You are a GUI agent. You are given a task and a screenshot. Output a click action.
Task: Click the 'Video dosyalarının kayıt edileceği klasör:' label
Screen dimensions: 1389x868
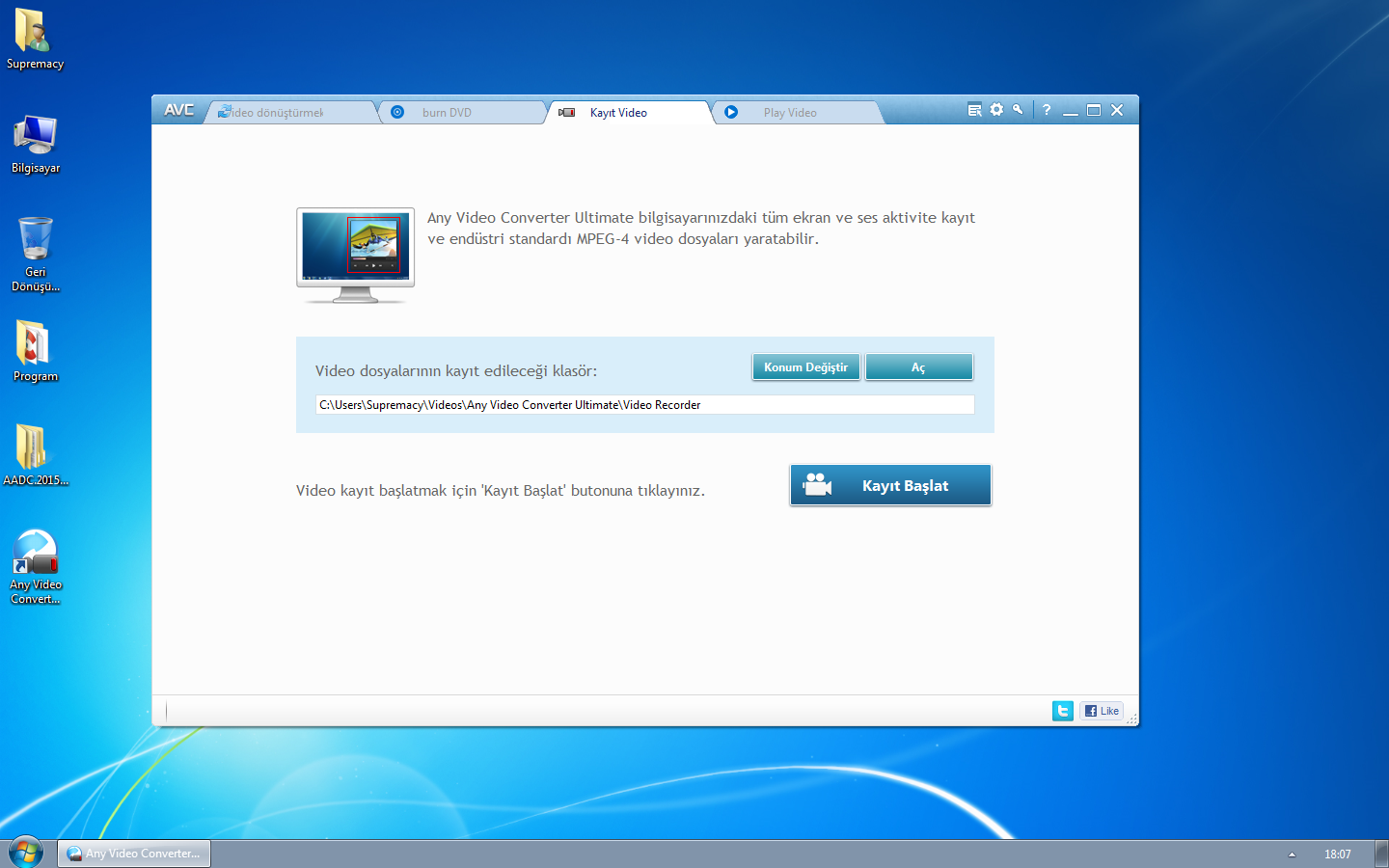tap(456, 371)
